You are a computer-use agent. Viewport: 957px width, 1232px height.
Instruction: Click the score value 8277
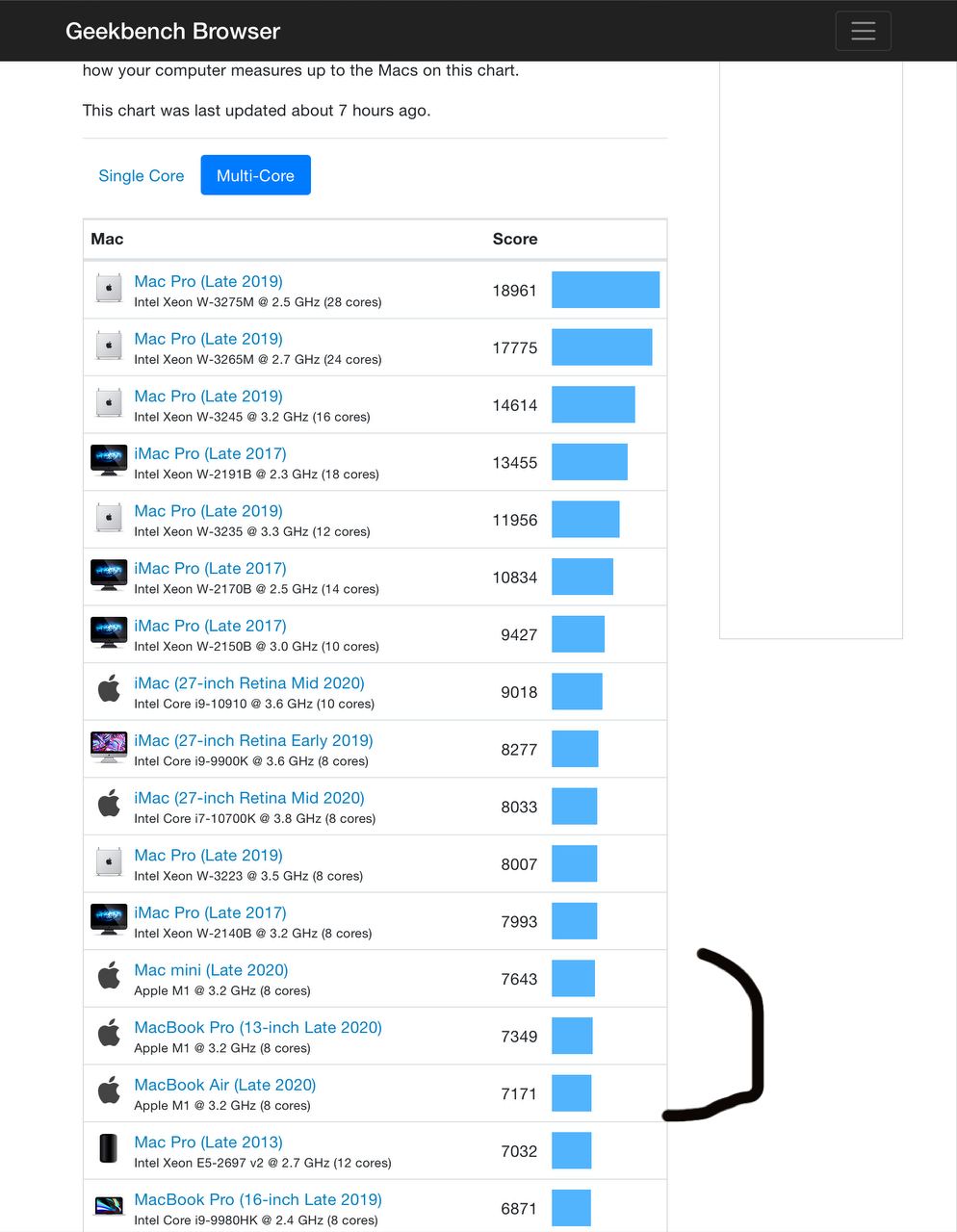coord(519,749)
